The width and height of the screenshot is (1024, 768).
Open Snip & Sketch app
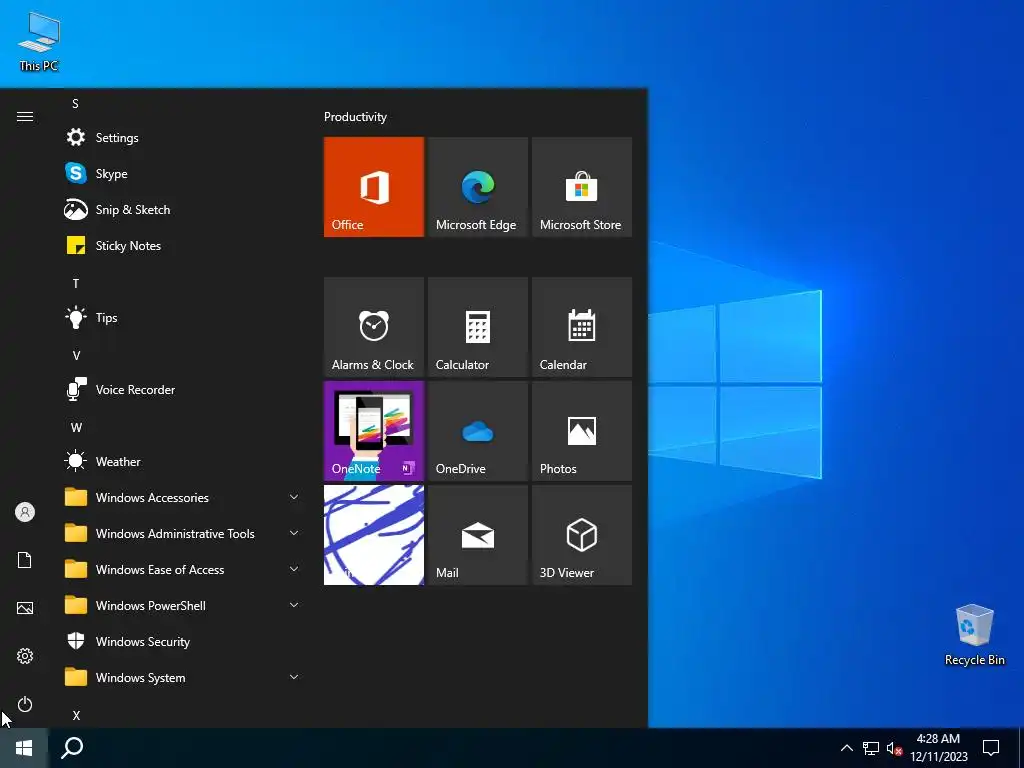pyautogui.click(x=183, y=210)
